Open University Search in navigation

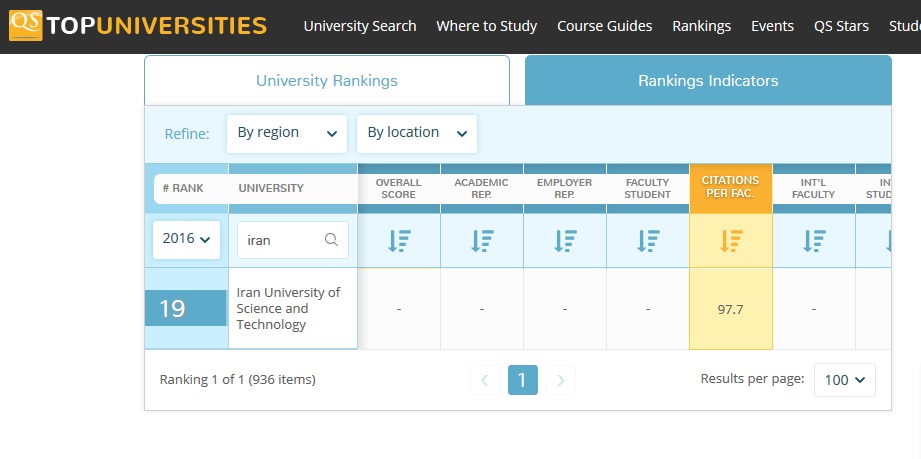tap(360, 26)
